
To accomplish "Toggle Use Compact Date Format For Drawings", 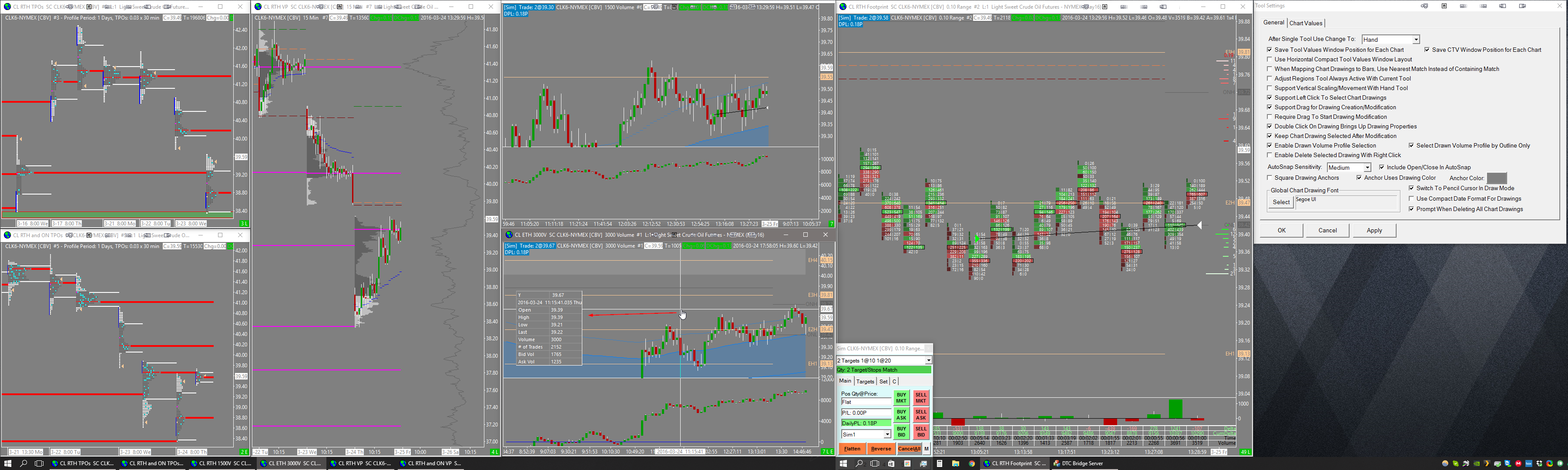I will (1411, 198).
